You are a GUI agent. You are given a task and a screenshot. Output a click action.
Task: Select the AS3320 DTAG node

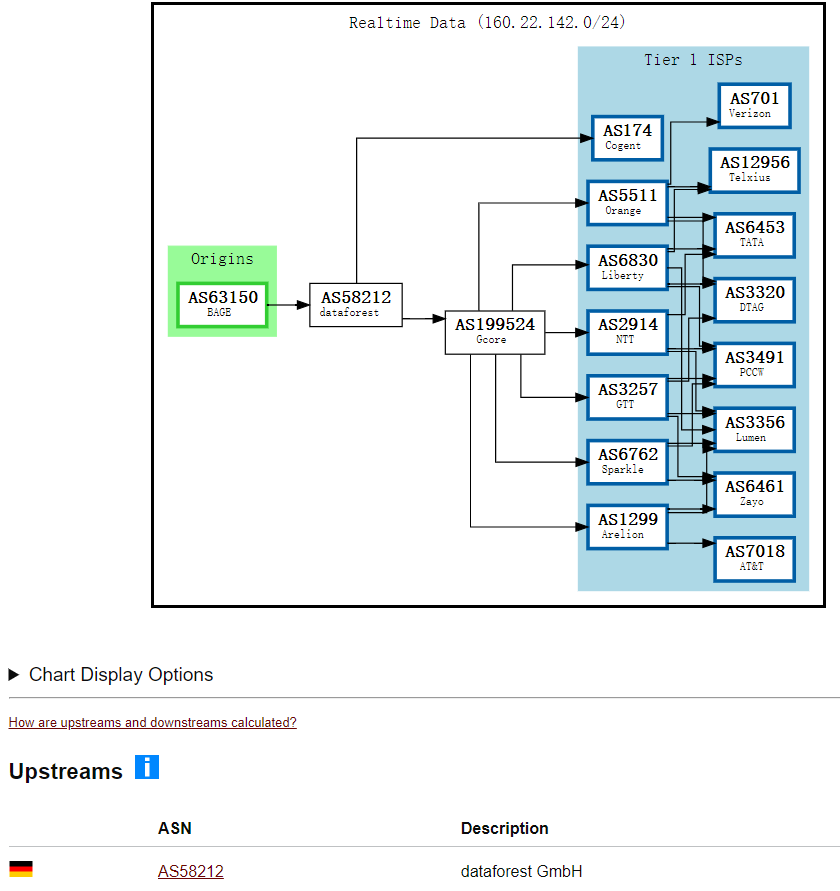pos(754,300)
